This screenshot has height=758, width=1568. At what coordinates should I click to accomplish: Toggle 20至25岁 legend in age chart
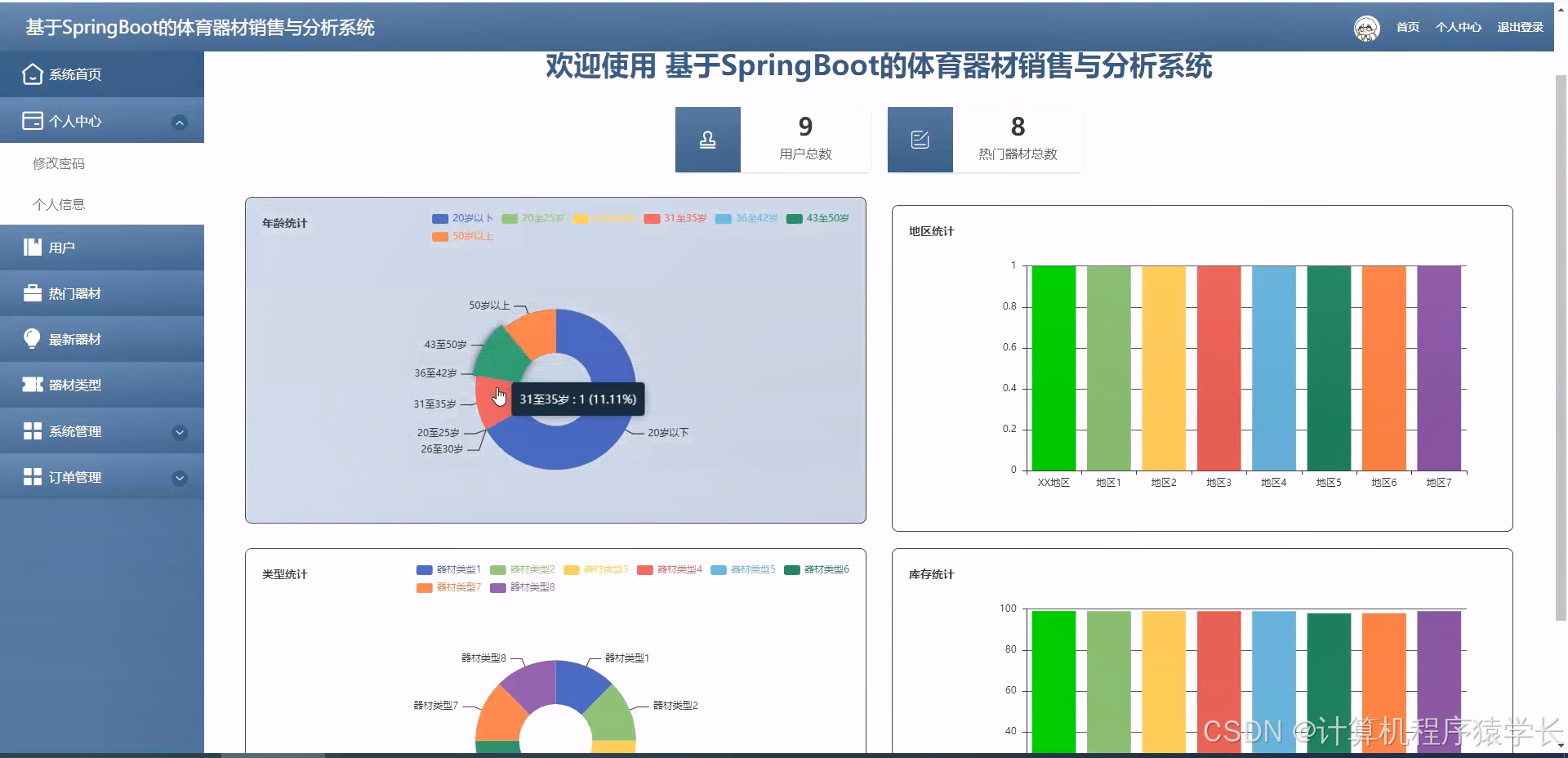point(532,218)
